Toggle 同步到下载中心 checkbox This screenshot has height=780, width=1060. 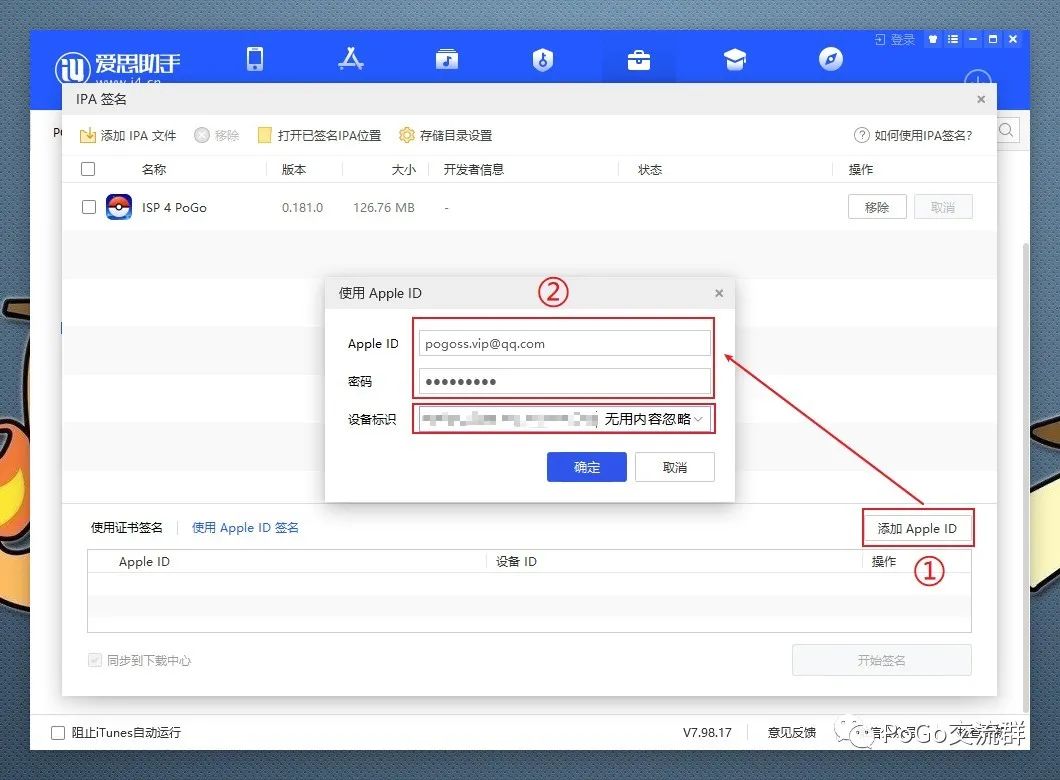95,660
